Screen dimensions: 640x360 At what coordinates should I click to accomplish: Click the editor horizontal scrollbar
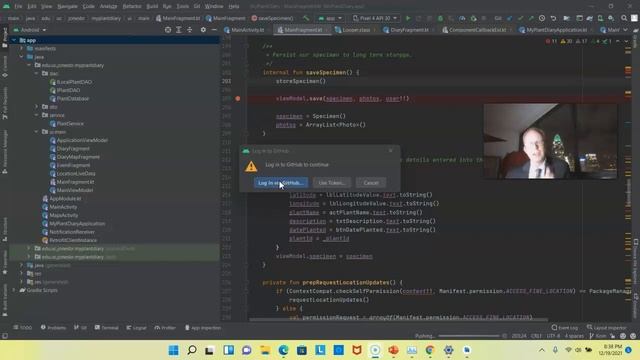click(398, 319)
